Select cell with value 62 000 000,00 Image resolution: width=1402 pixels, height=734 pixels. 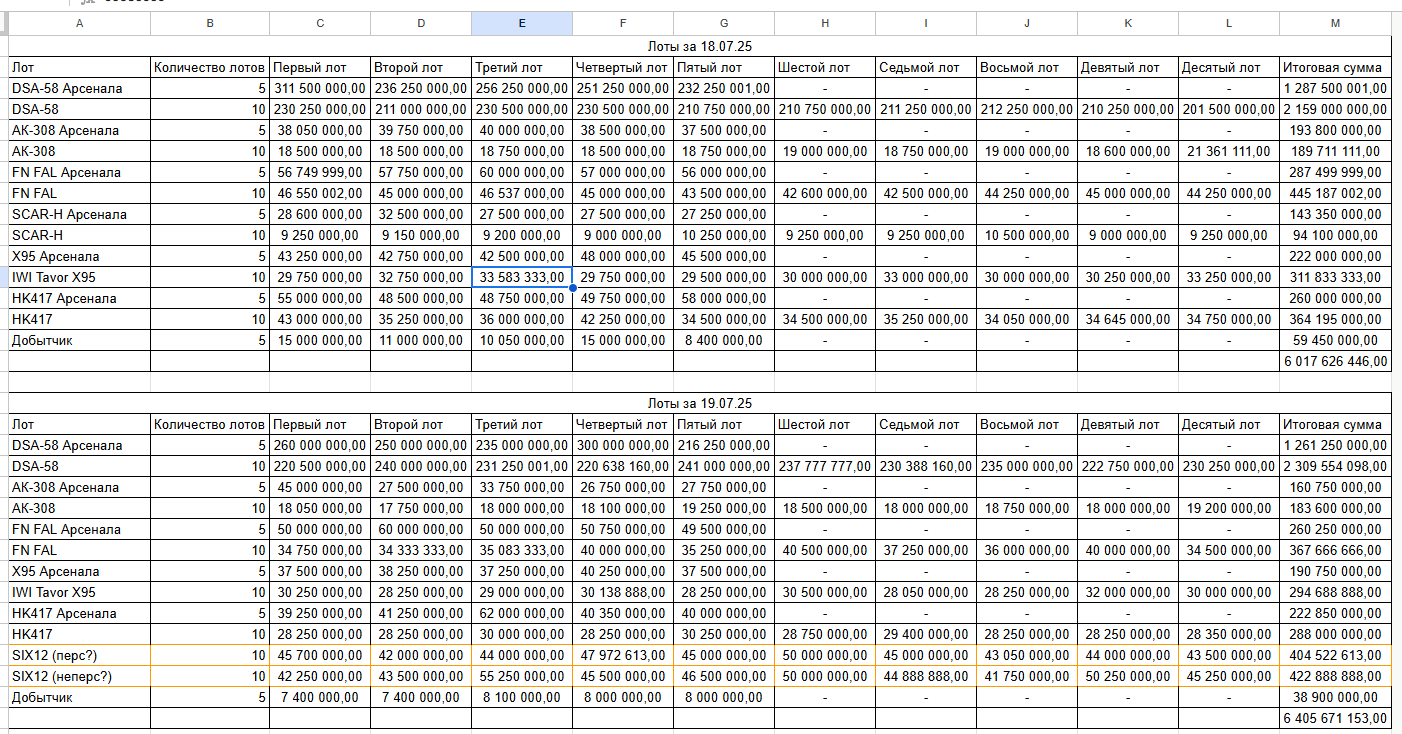pyautogui.click(x=522, y=613)
